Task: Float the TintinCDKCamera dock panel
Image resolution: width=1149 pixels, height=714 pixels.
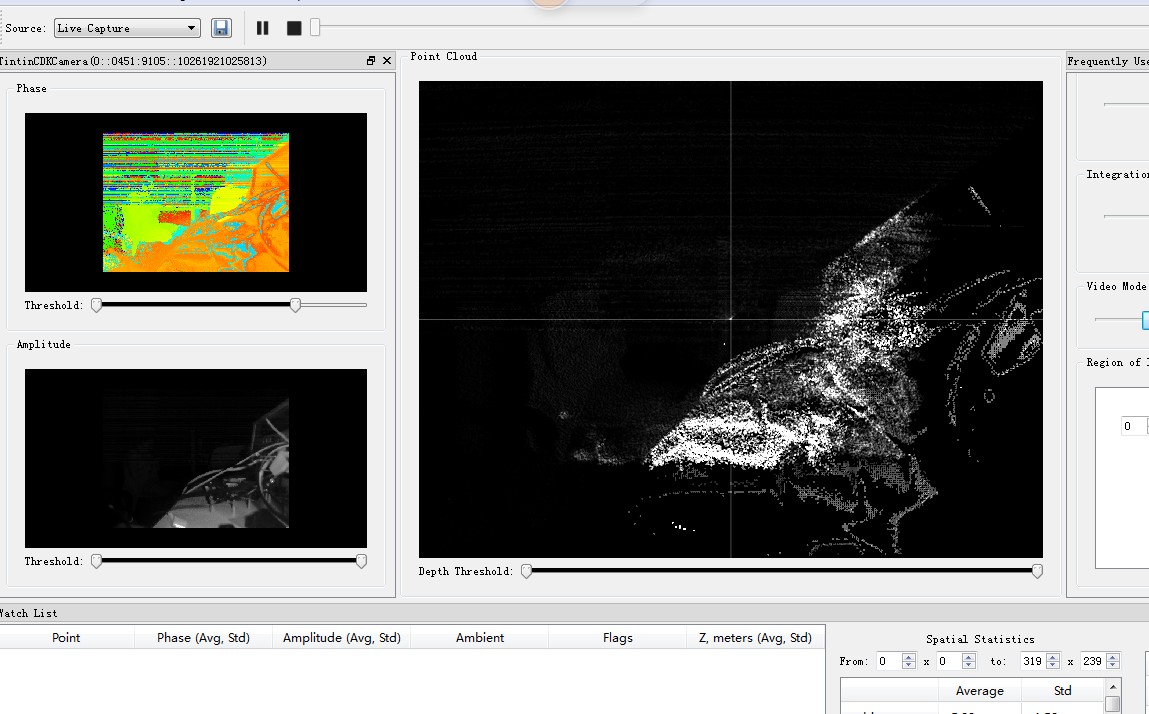Action: tap(371, 61)
